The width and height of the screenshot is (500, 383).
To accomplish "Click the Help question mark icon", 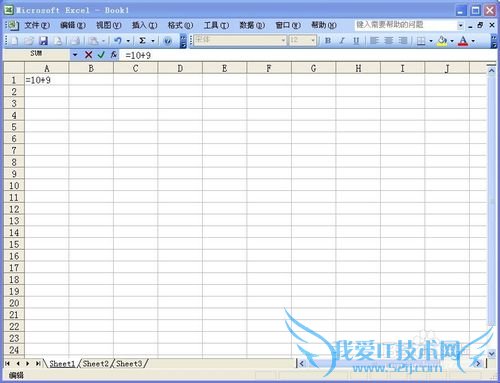I will tap(168, 41).
